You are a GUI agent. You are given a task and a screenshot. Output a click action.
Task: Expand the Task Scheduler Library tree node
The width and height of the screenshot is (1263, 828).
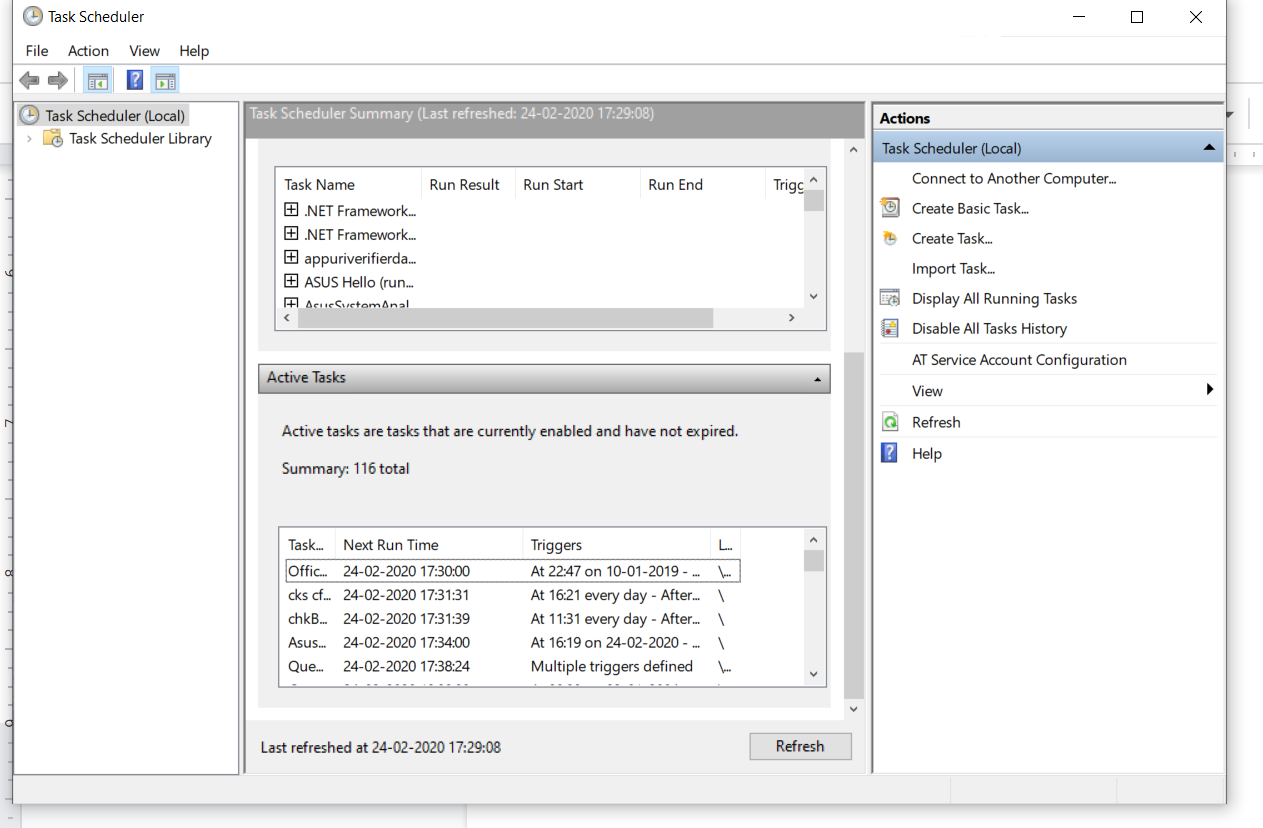tap(29, 138)
